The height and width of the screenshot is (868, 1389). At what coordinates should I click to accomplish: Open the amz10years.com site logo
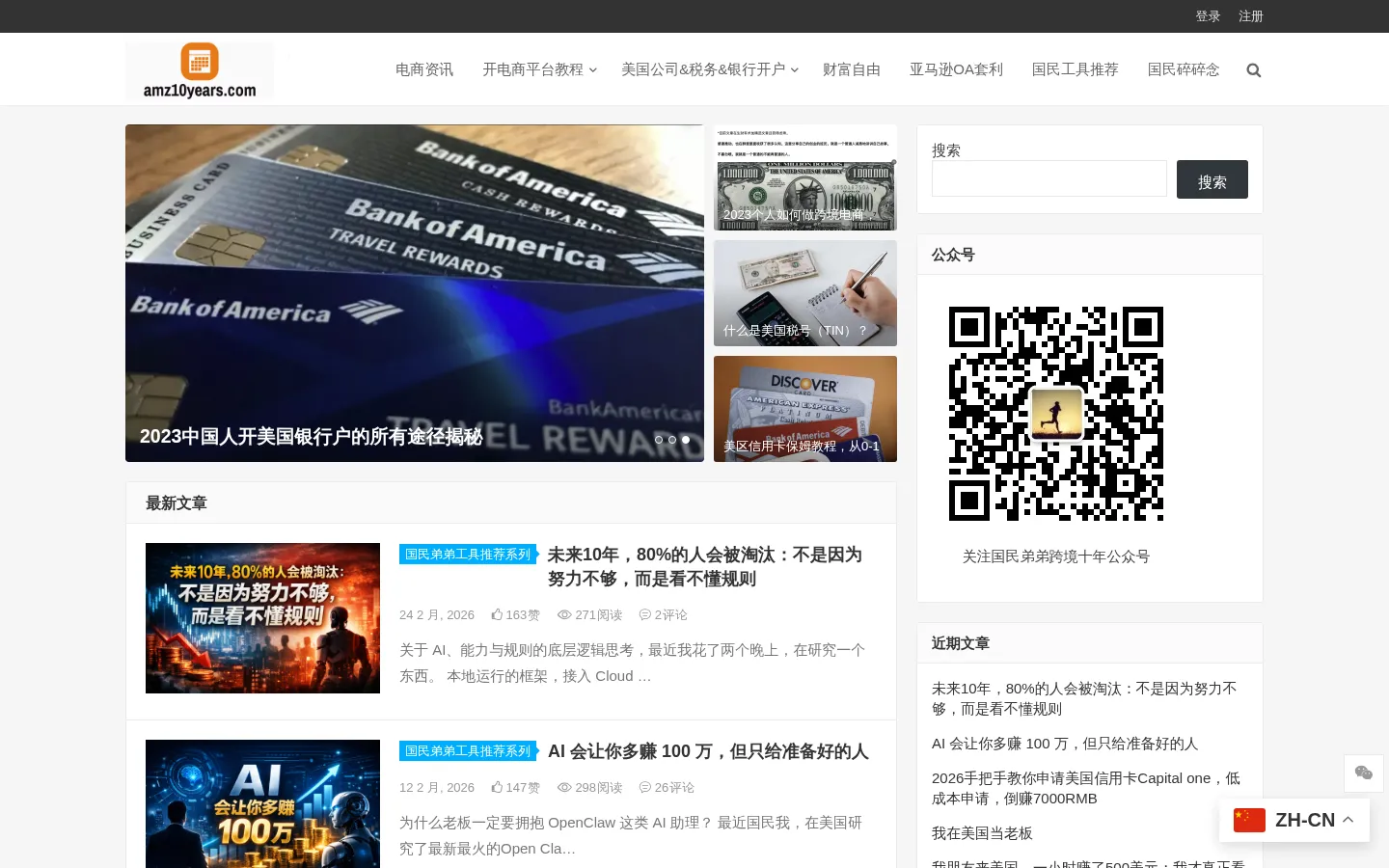pyautogui.click(x=200, y=70)
